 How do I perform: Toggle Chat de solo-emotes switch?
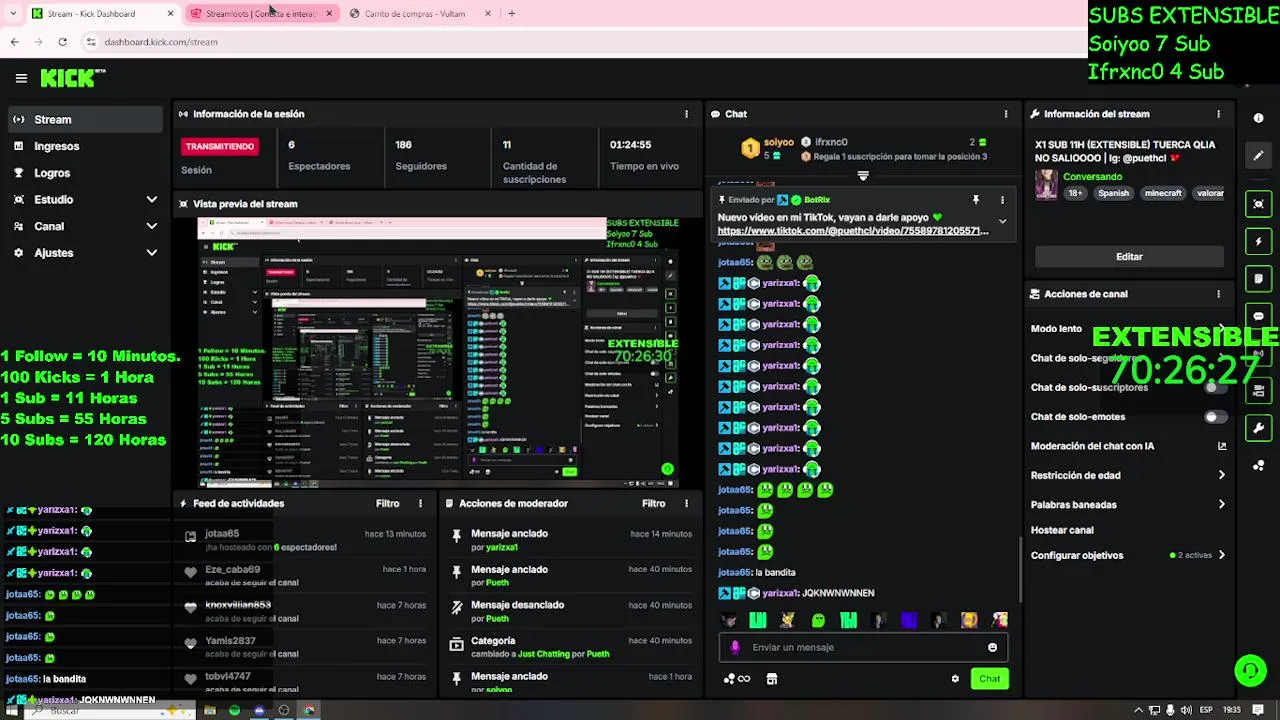coord(1214,417)
